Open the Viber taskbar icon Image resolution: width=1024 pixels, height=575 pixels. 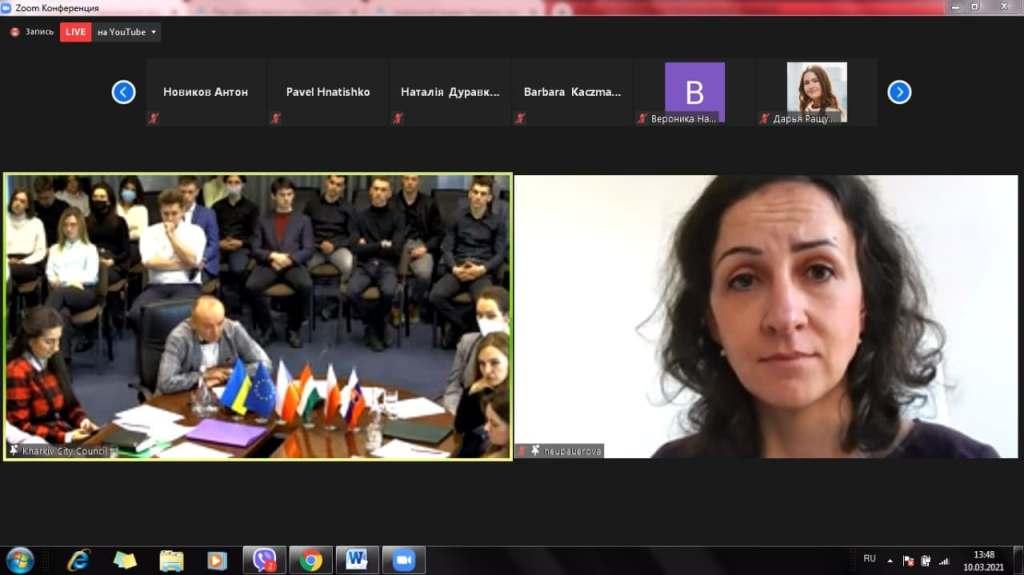(x=264, y=560)
